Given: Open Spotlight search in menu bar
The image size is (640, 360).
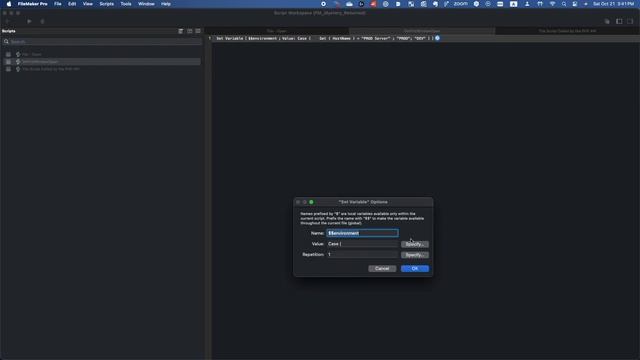Looking at the screenshot, I should (564, 4).
